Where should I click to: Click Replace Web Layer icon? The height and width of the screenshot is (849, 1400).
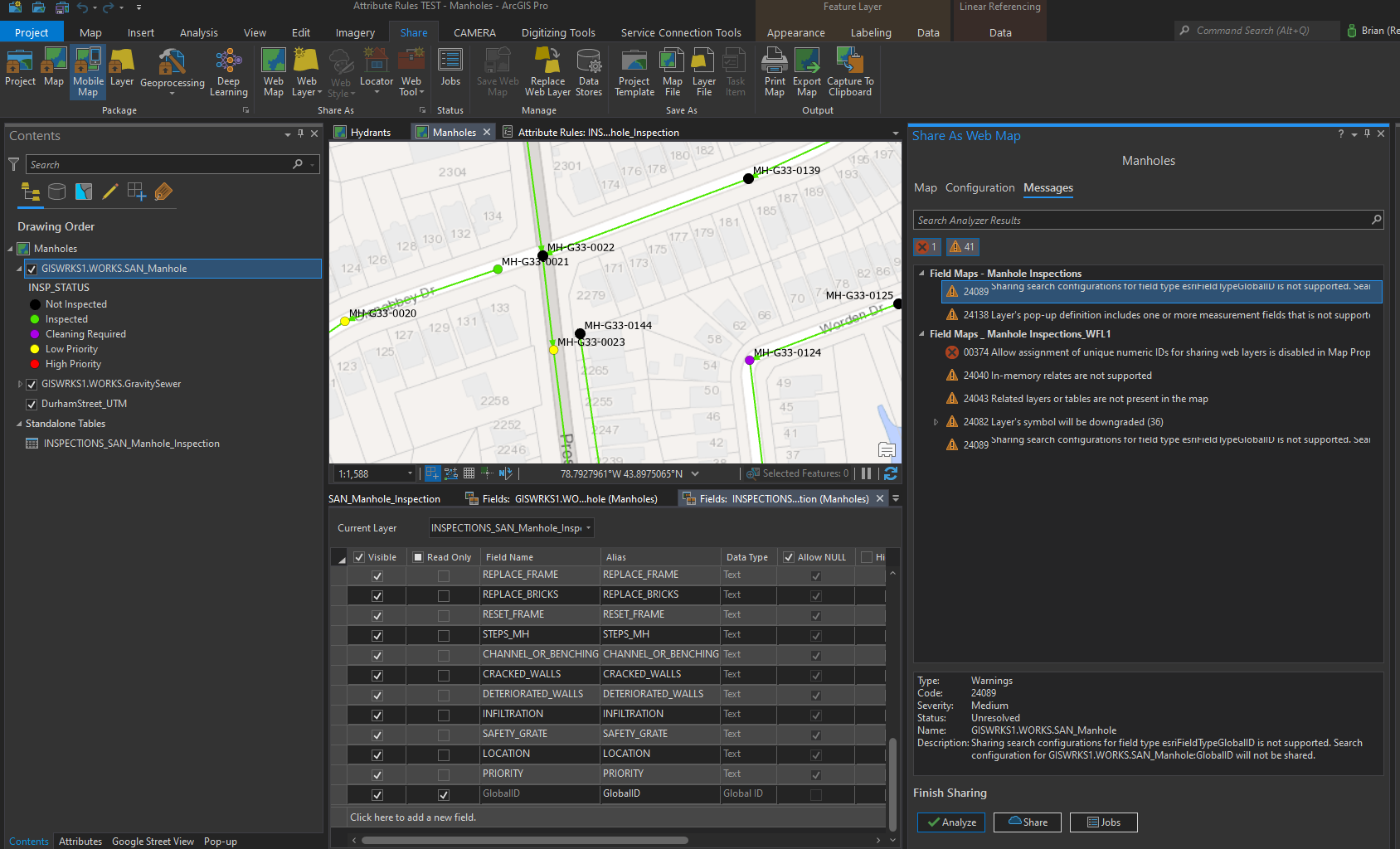tap(547, 73)
